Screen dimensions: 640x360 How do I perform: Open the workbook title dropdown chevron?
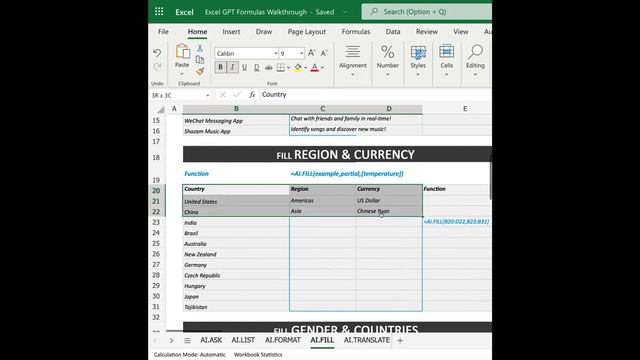[345, 12]
